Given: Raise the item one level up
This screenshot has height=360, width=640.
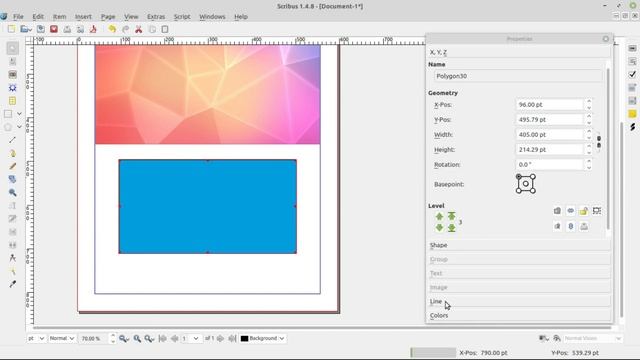Looking at the screenshot, I should (x=439, y=216).
